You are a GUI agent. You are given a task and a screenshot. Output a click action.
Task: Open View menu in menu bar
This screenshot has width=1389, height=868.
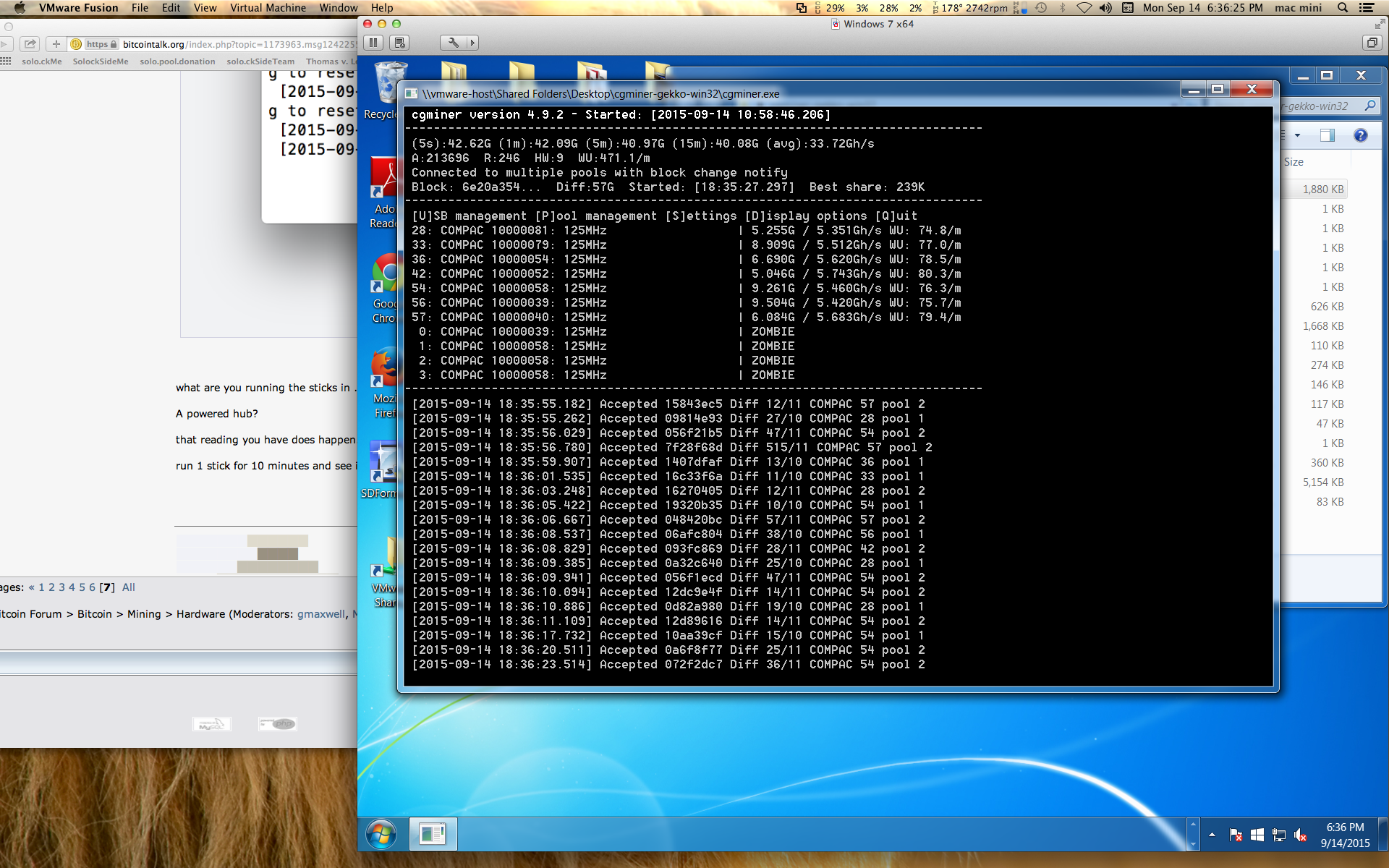pos(205,8)
